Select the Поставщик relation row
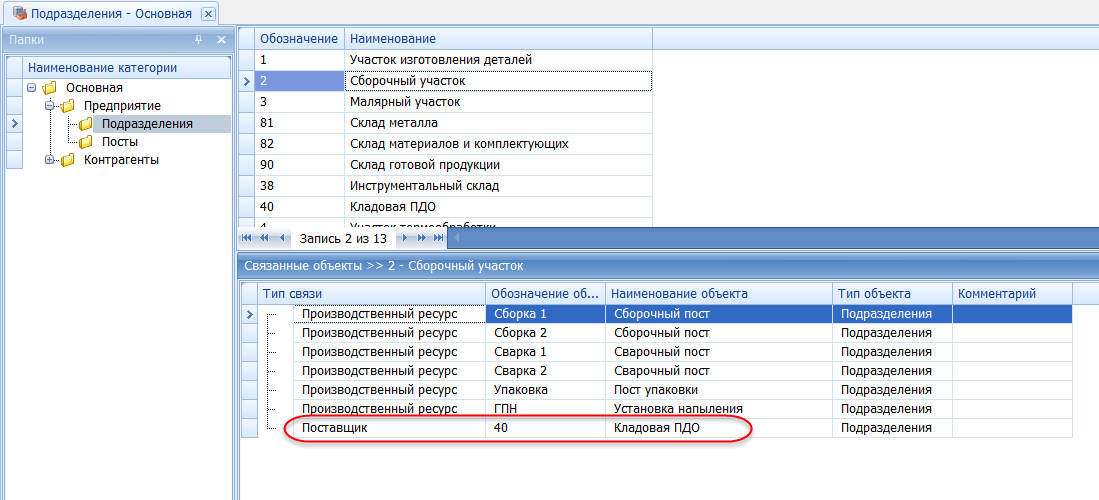This screenshot has width=1099, height=500. [x=335, y=428]
